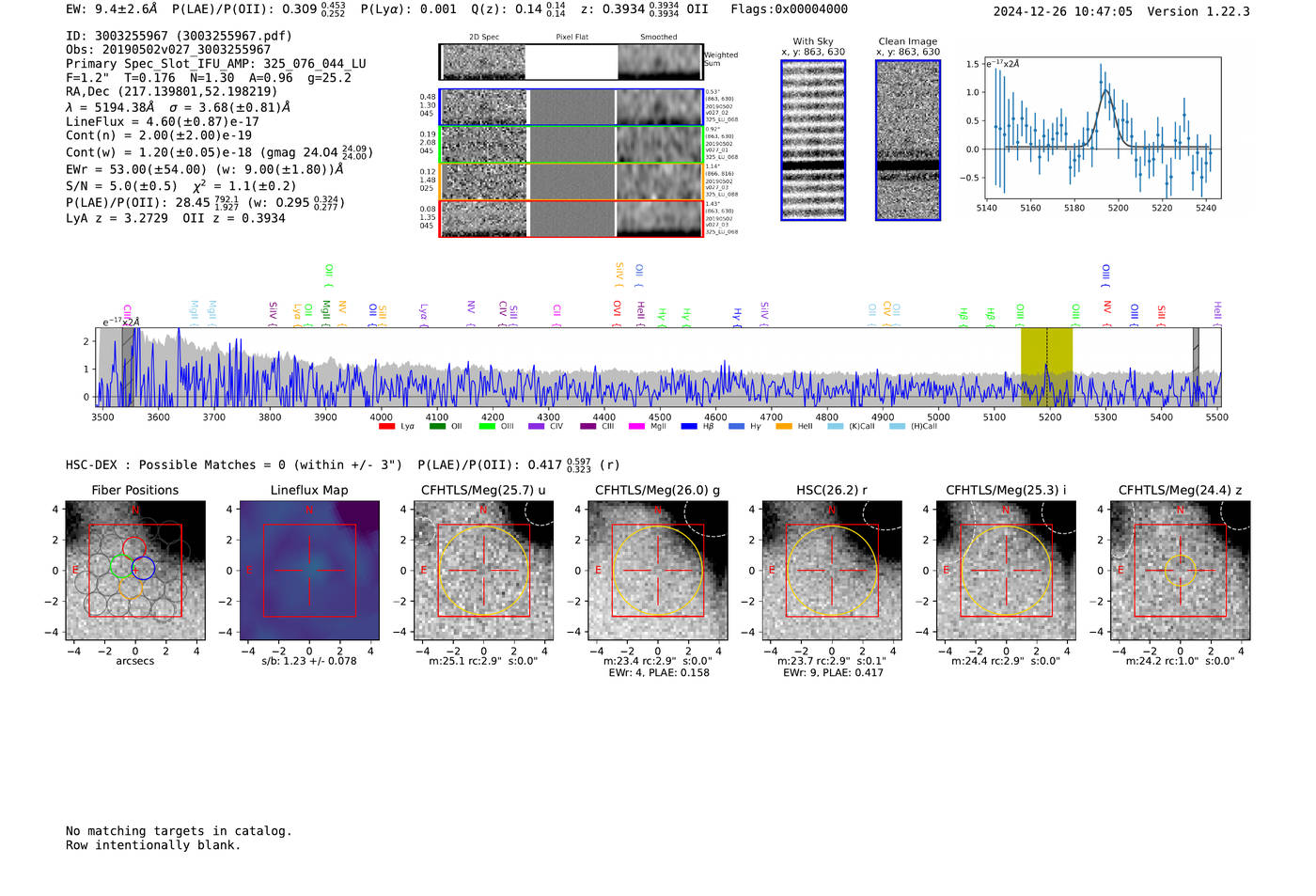1316x896 pixels.
Task: View the CFHTLS/Meg(25.3) i image
Action: tap(1006, 571)
